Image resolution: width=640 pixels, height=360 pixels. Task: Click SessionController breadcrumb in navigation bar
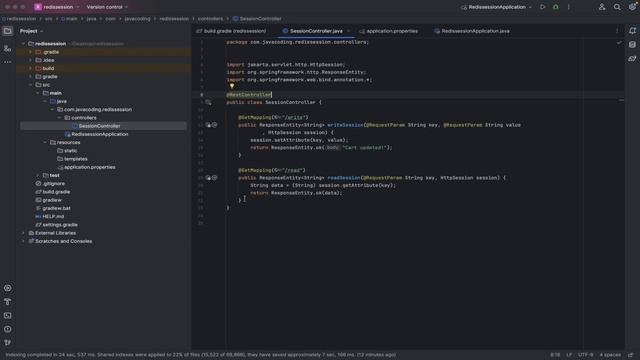257,19
